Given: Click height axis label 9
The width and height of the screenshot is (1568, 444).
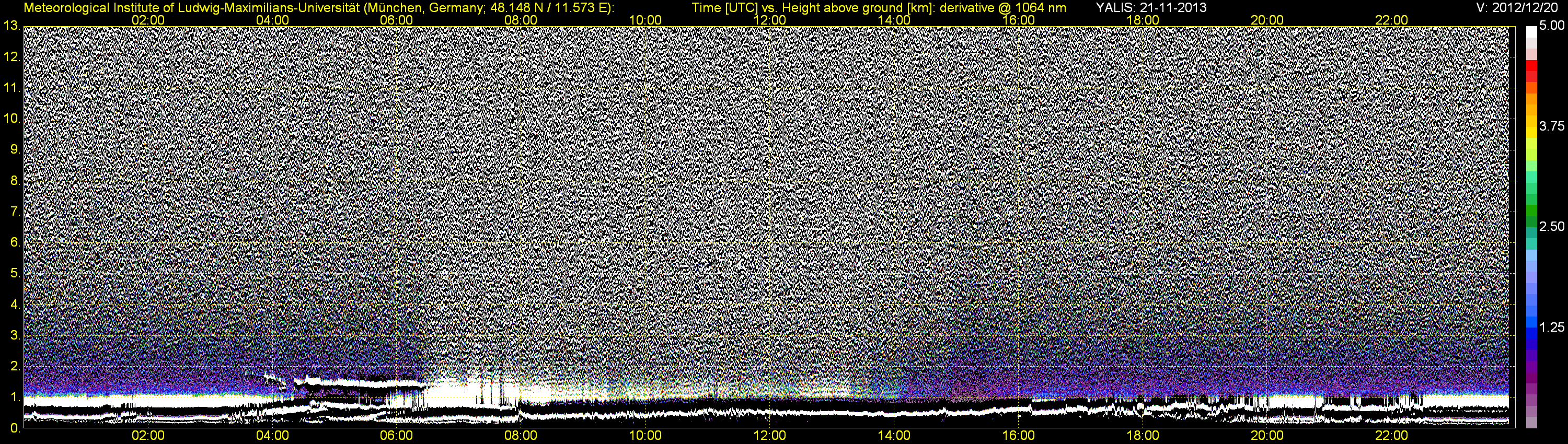Looking at the screenshot, I should (x=15, y=149).
